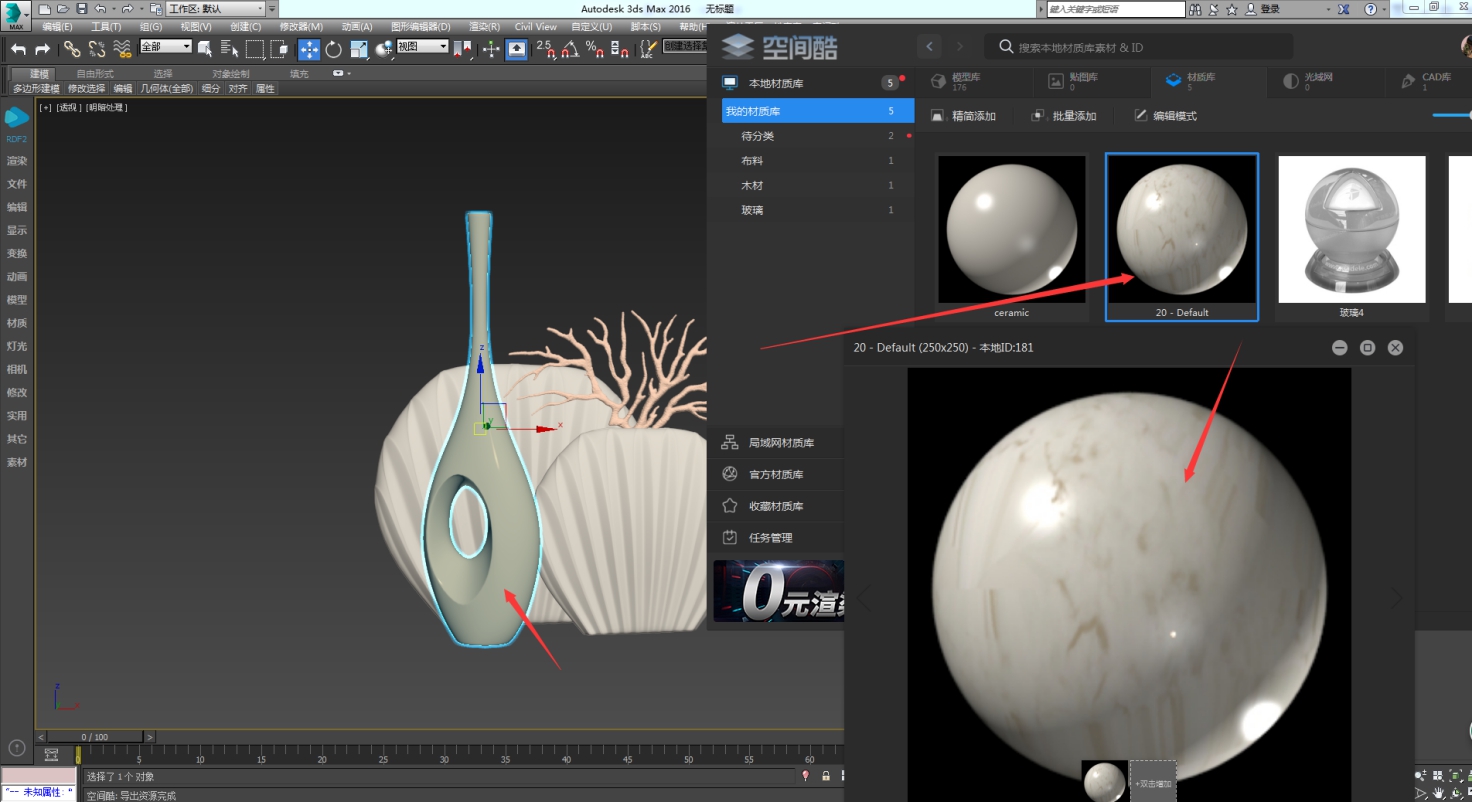
Task: Go back using the 空间酷 navigation arrow
Action: pos(930,46)
